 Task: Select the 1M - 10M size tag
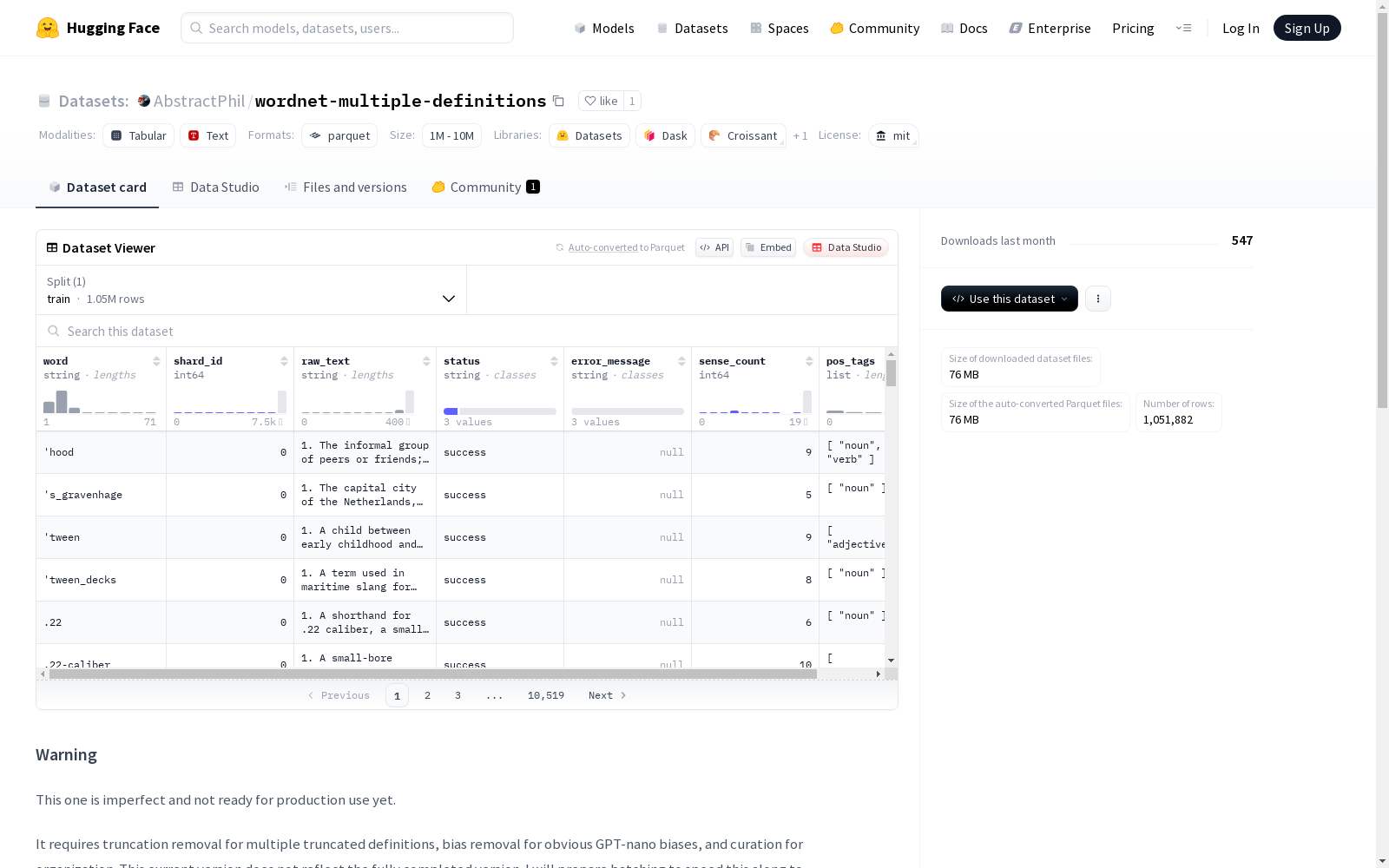451,135
